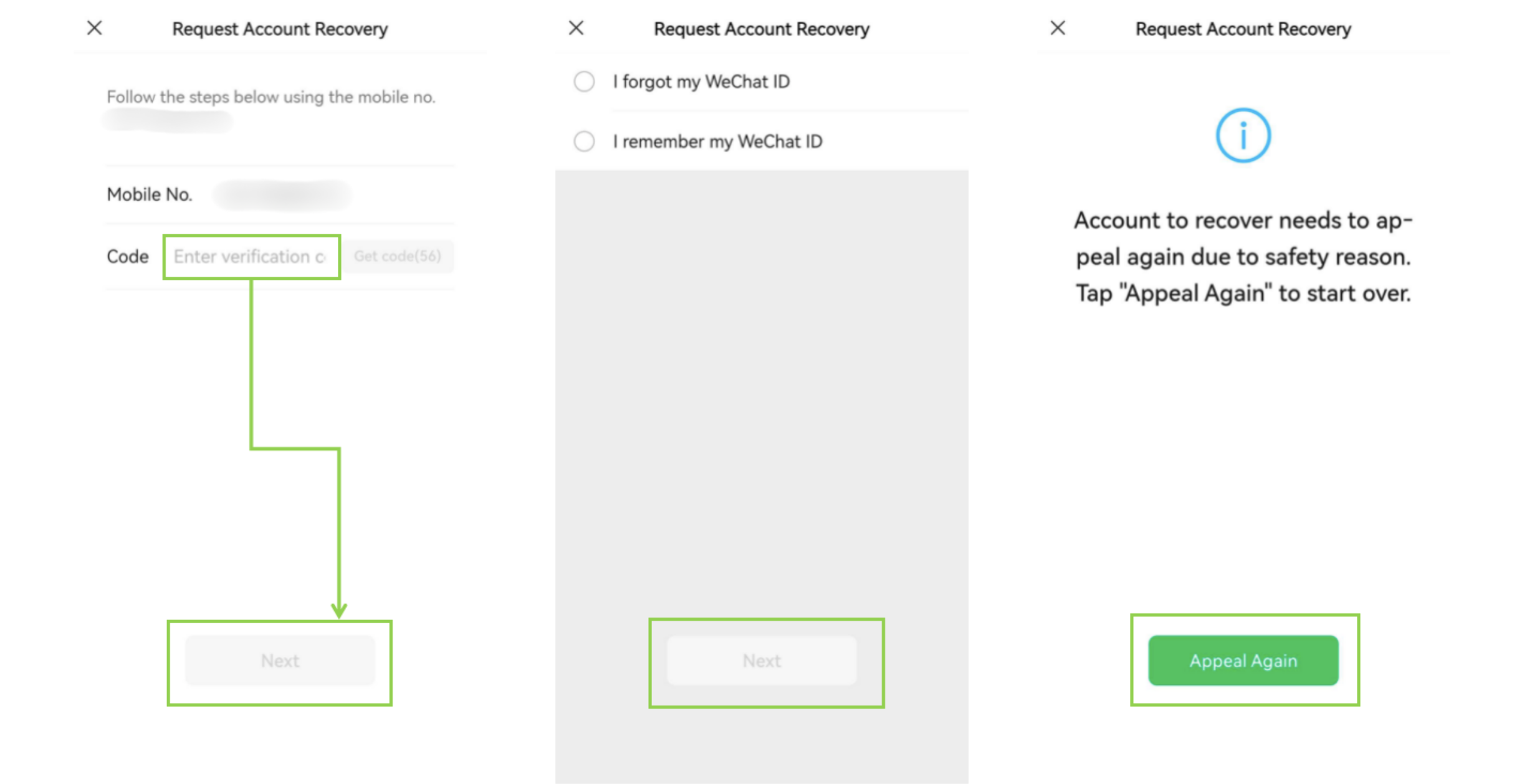Select the "I forgot my WeChat ID" radio circle
The image size is (1527, 784).
pyautogui.click(x=584, y=82)
